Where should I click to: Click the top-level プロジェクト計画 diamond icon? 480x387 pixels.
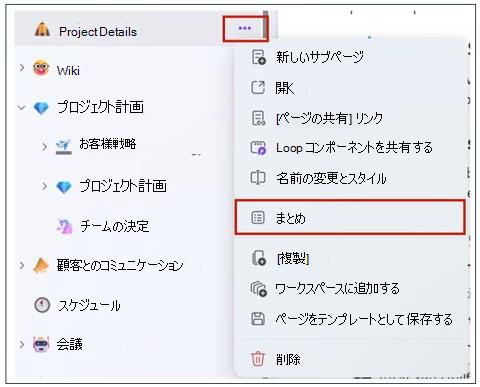coord(41,108)
